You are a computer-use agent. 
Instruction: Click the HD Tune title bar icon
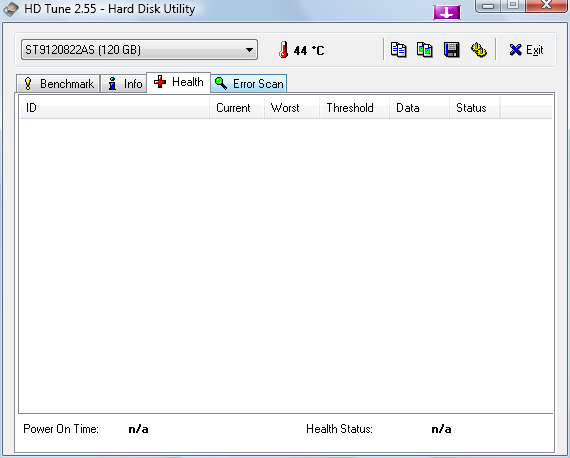[x=11, y=9]
